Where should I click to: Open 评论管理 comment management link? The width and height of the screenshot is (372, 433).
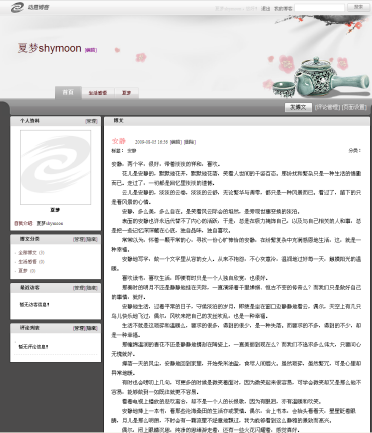click(327, 107)
